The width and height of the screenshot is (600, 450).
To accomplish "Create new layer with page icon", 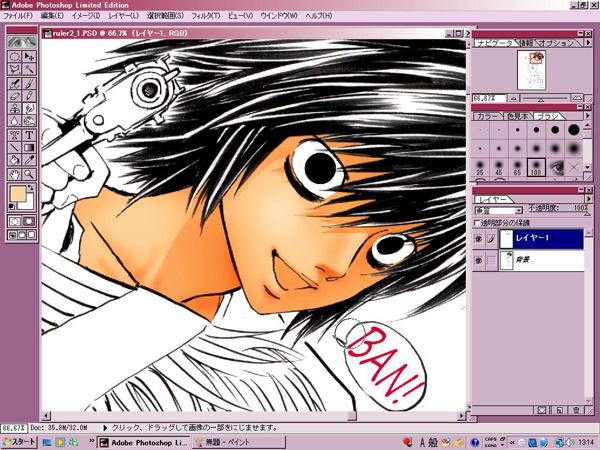I will pos(559,410).
